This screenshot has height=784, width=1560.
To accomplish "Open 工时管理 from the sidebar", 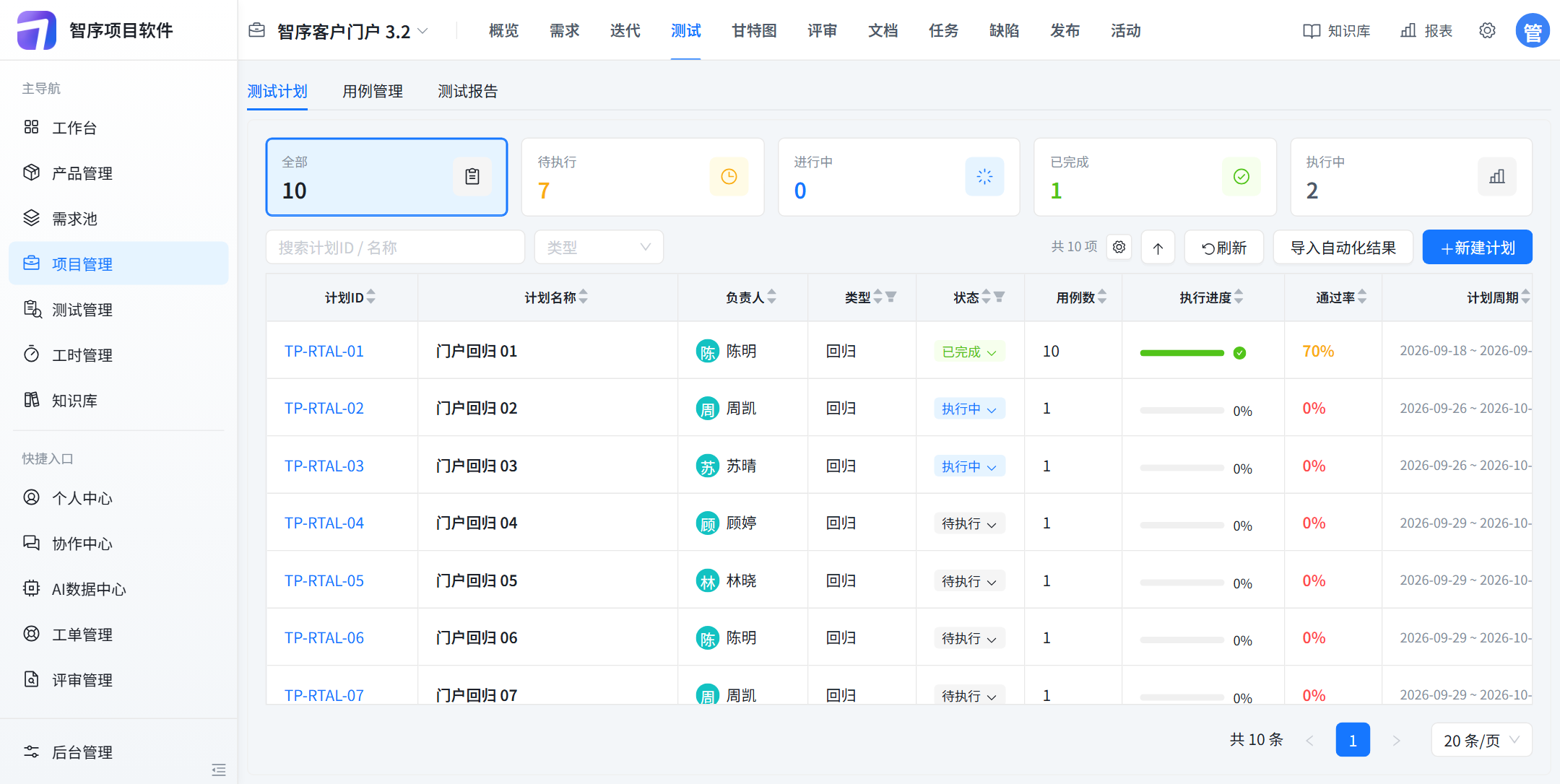I will [x=118, y=355].
